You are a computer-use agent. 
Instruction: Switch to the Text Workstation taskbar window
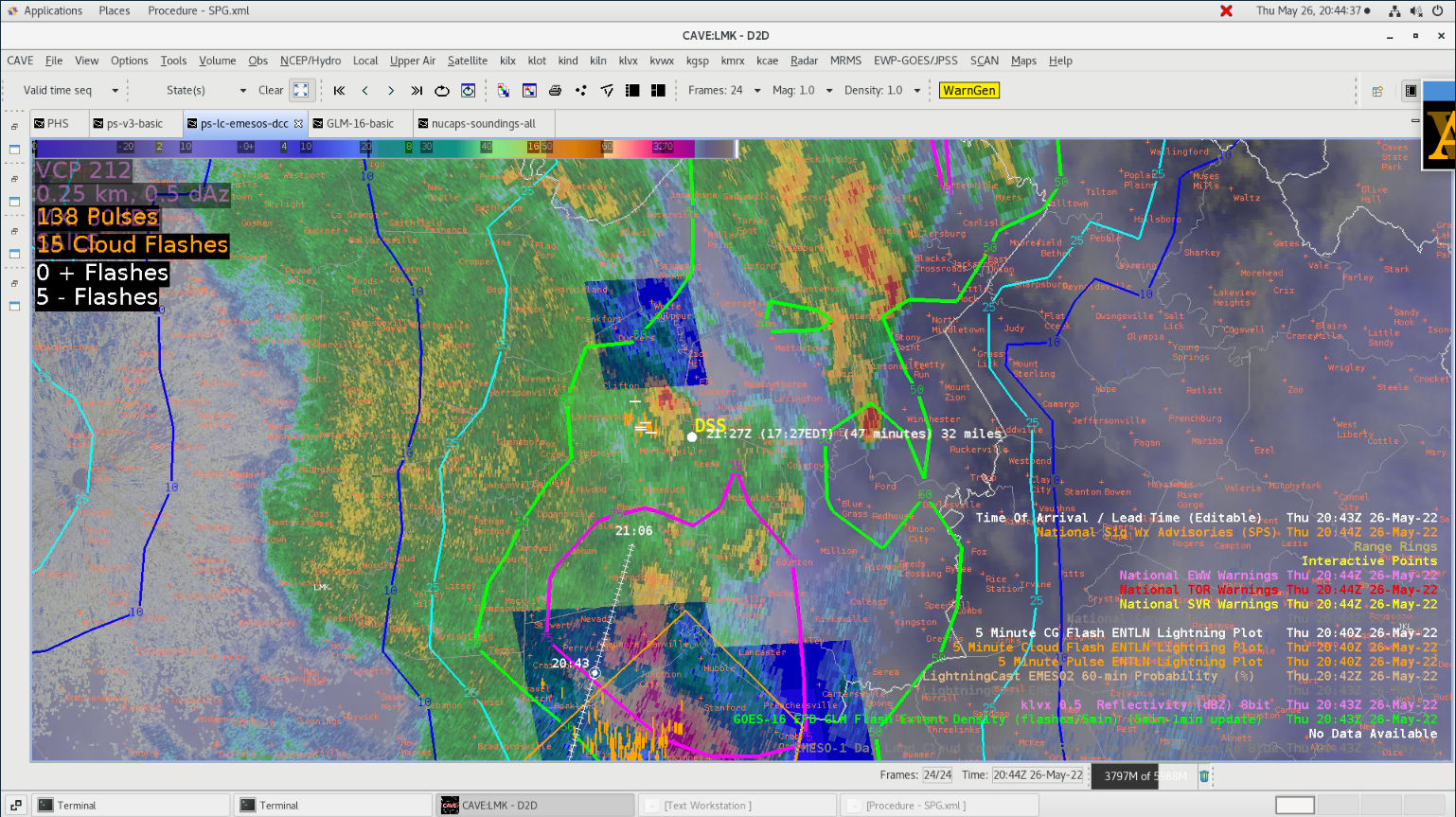(x=706, y=806)
